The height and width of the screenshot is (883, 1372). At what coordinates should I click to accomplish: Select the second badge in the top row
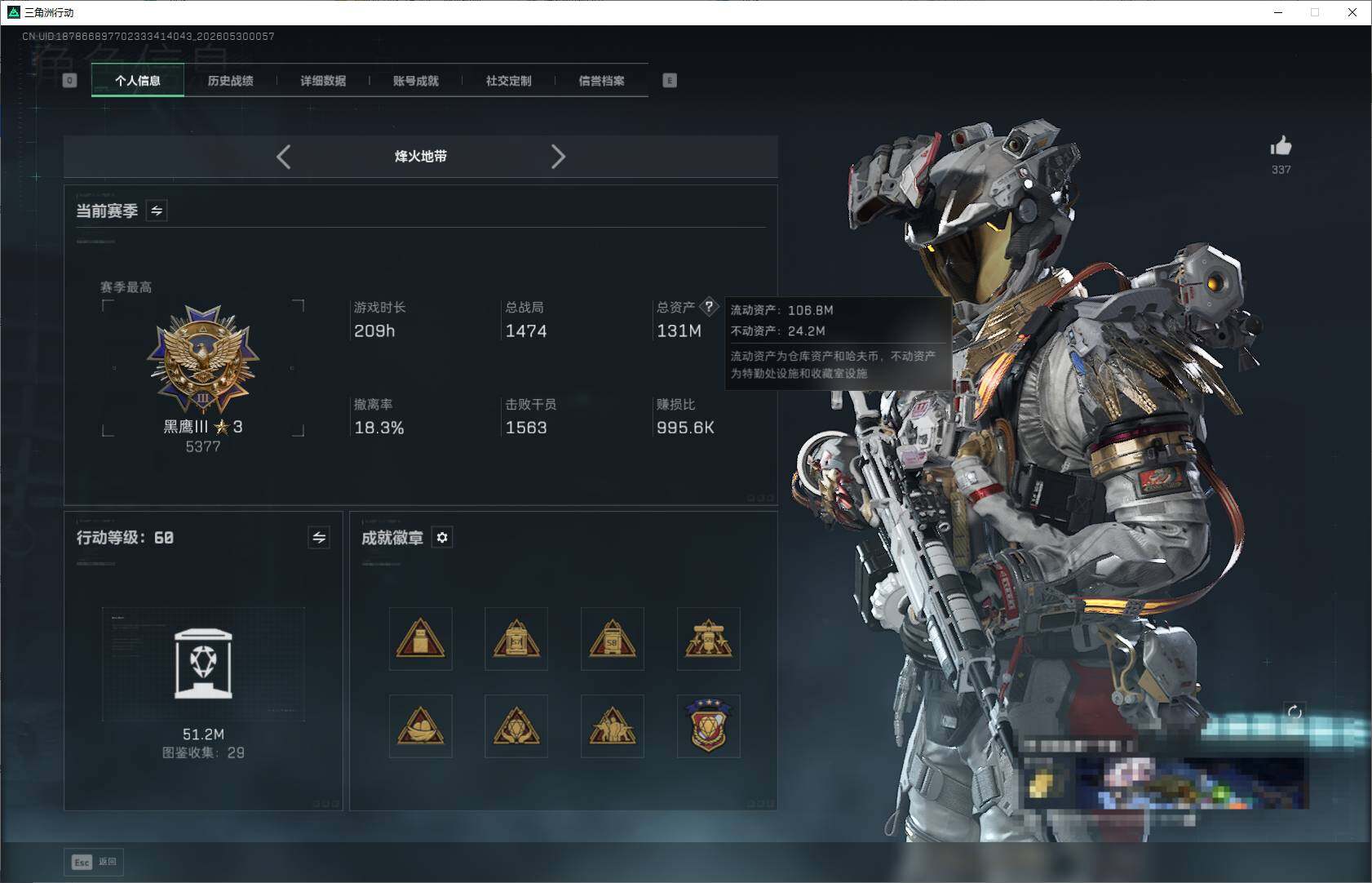click(516, 638)
